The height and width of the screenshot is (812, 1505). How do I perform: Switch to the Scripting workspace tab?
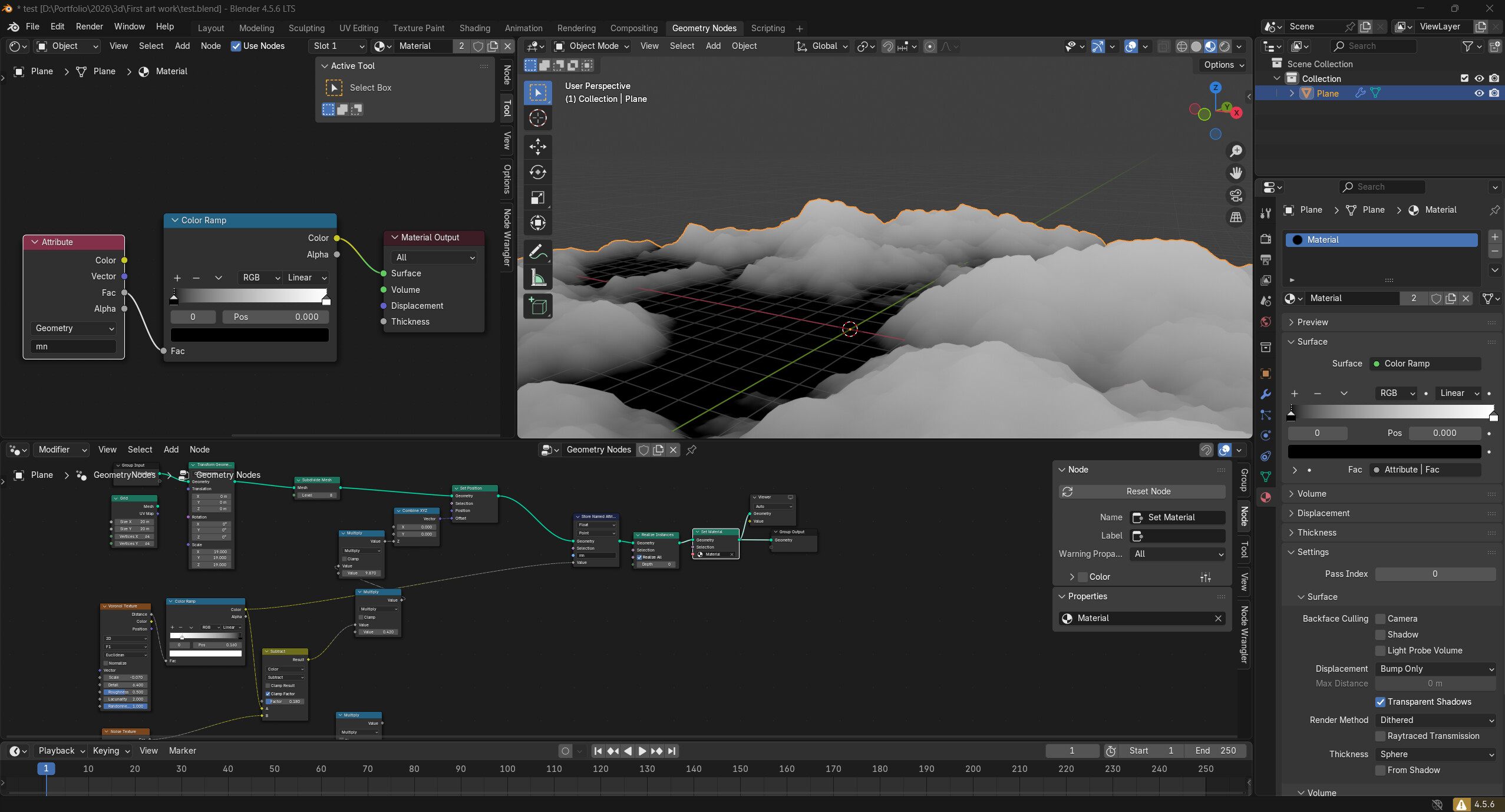767,28
